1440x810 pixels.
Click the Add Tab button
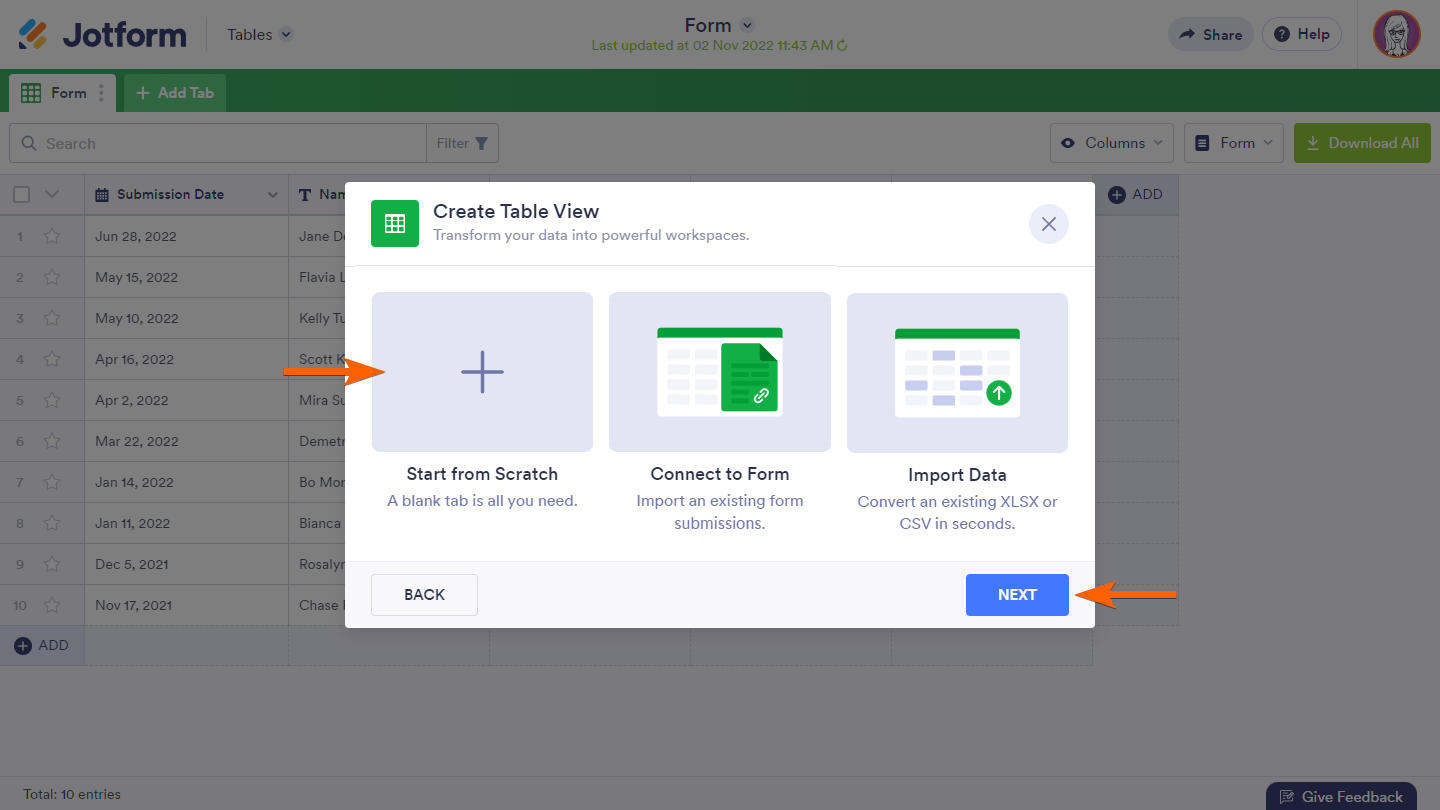175,93
